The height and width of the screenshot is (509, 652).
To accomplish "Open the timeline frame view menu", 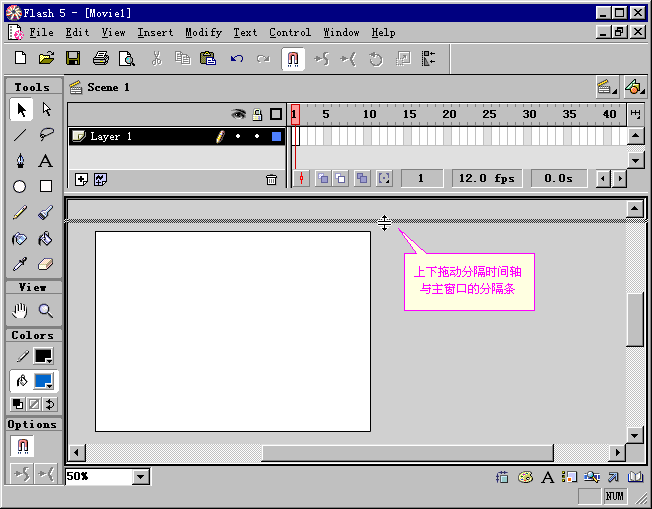I will [x=635, y=114].
